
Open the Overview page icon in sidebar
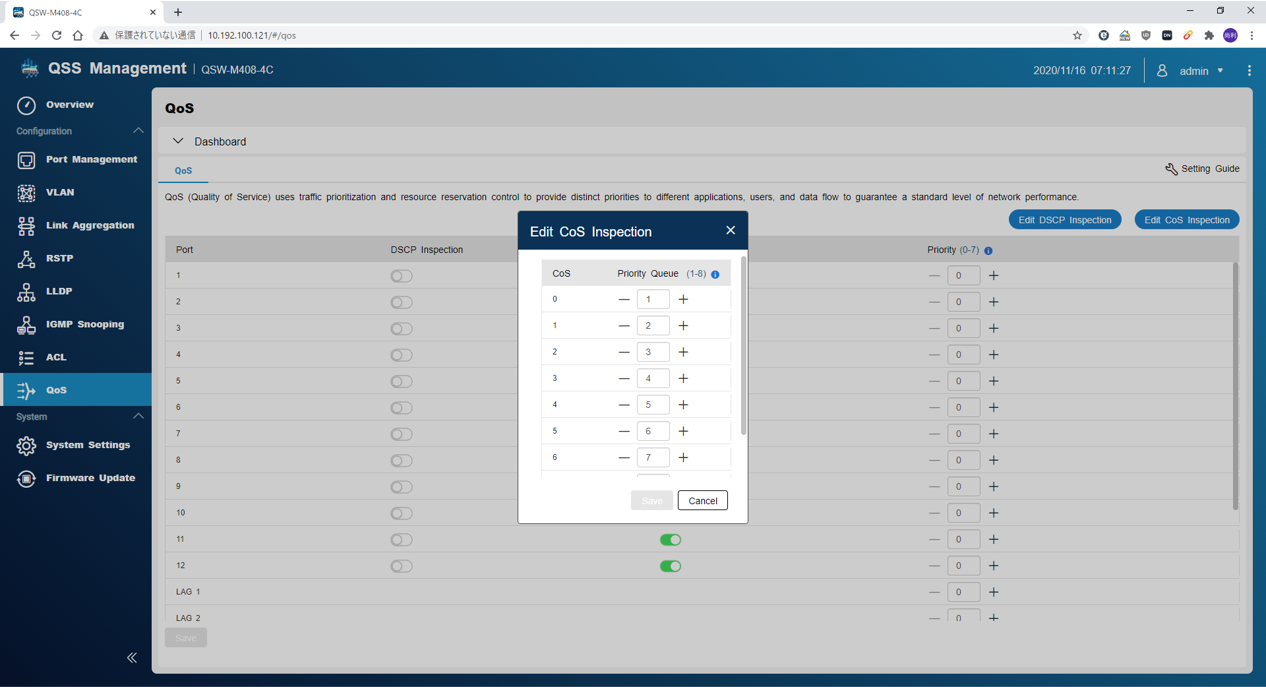(x=26, y=105)
